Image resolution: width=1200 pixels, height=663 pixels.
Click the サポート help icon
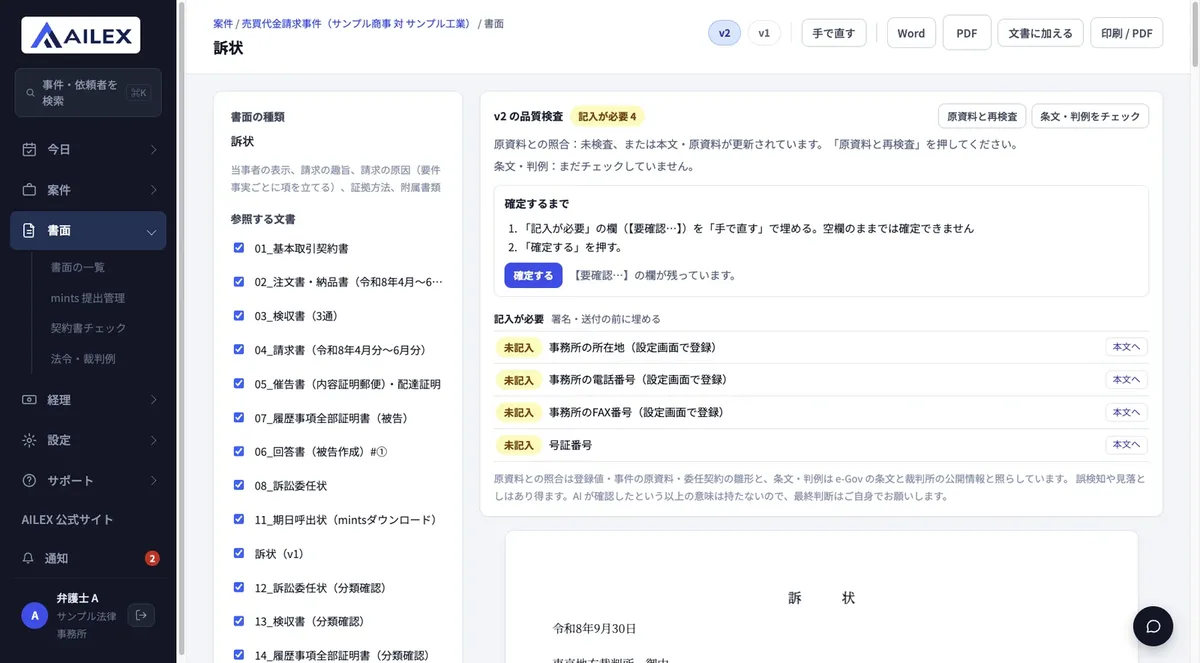29,481
